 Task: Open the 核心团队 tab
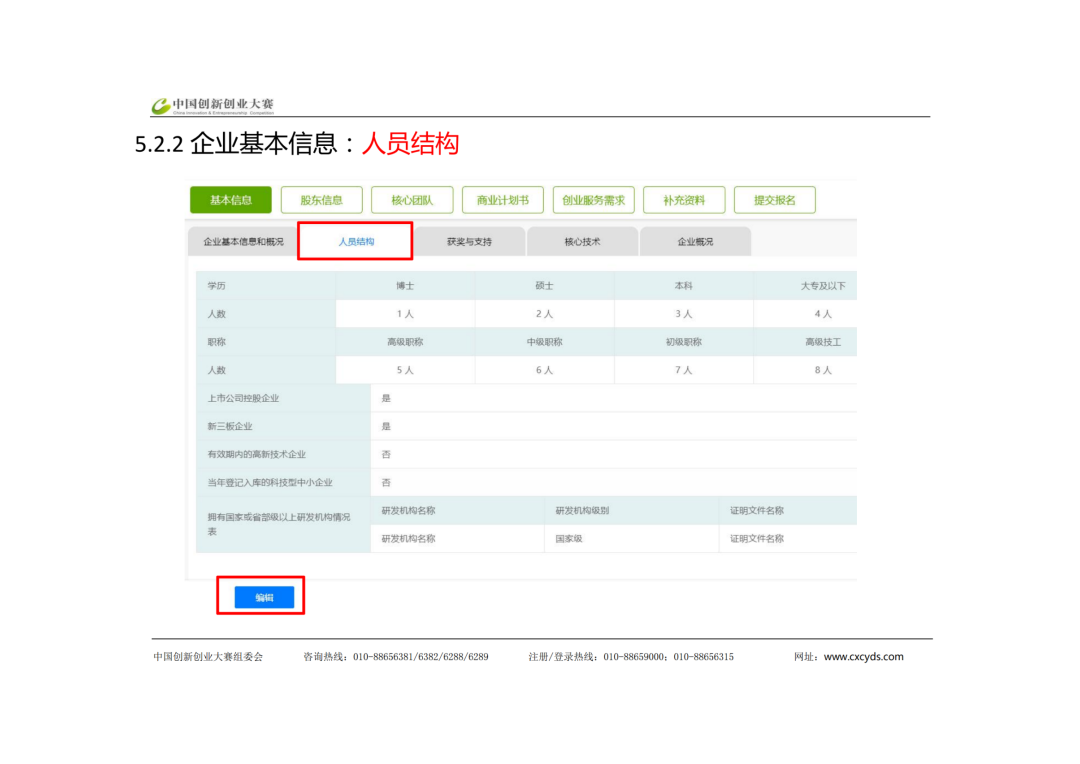tap(412, 200)
